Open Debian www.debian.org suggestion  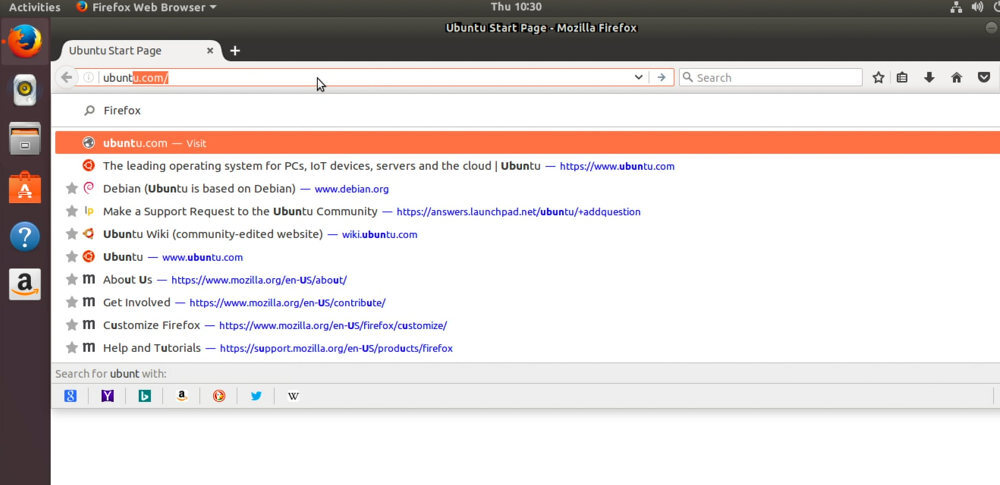[x=527, y=189]
